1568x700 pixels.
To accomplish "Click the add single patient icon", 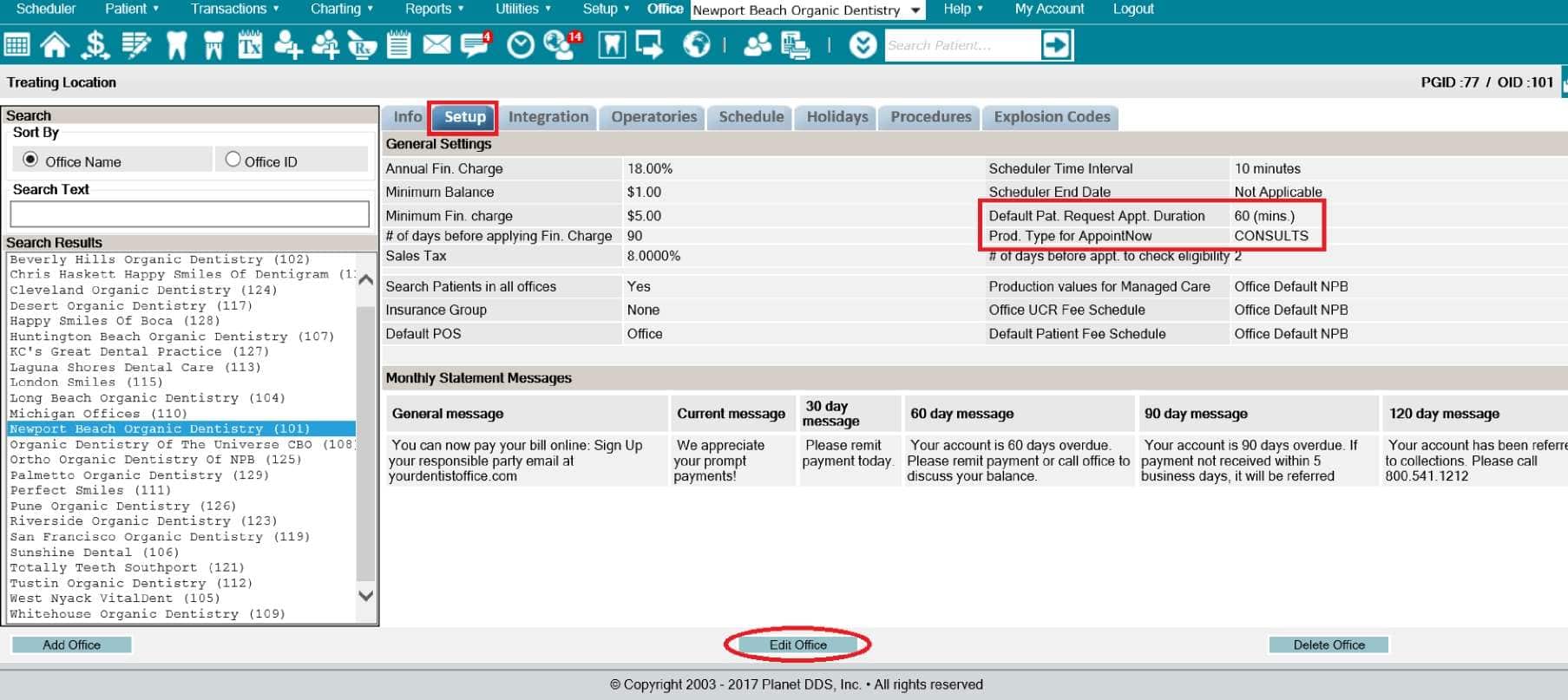I will 288,45.
